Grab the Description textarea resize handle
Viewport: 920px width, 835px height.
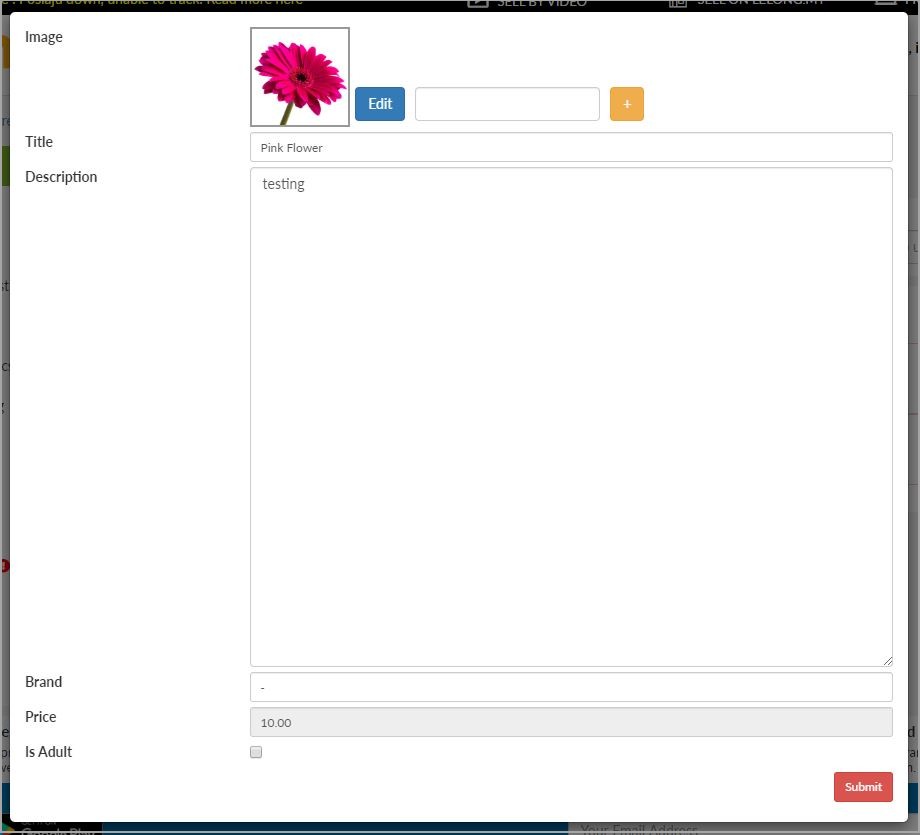click(x=888, y=661)
